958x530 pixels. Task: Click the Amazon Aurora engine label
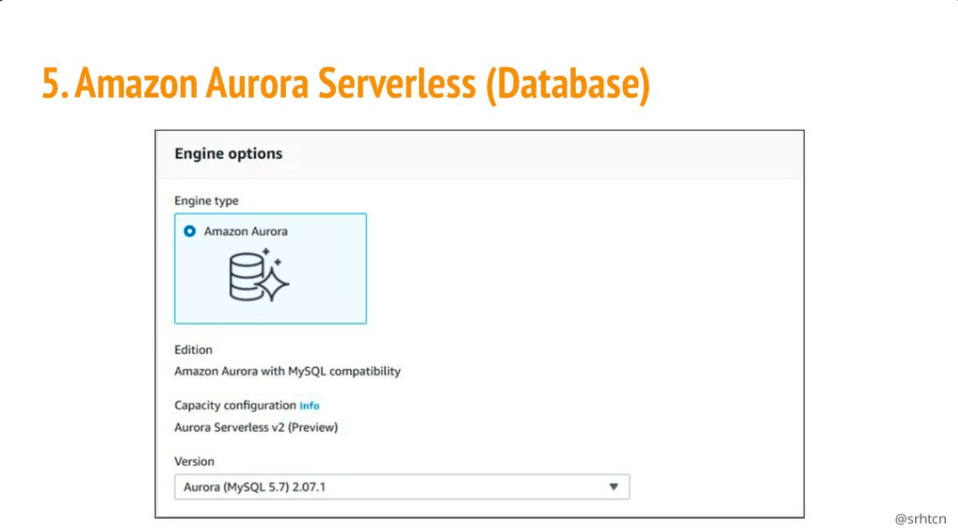pyautogui.click(x=246, y=231)
